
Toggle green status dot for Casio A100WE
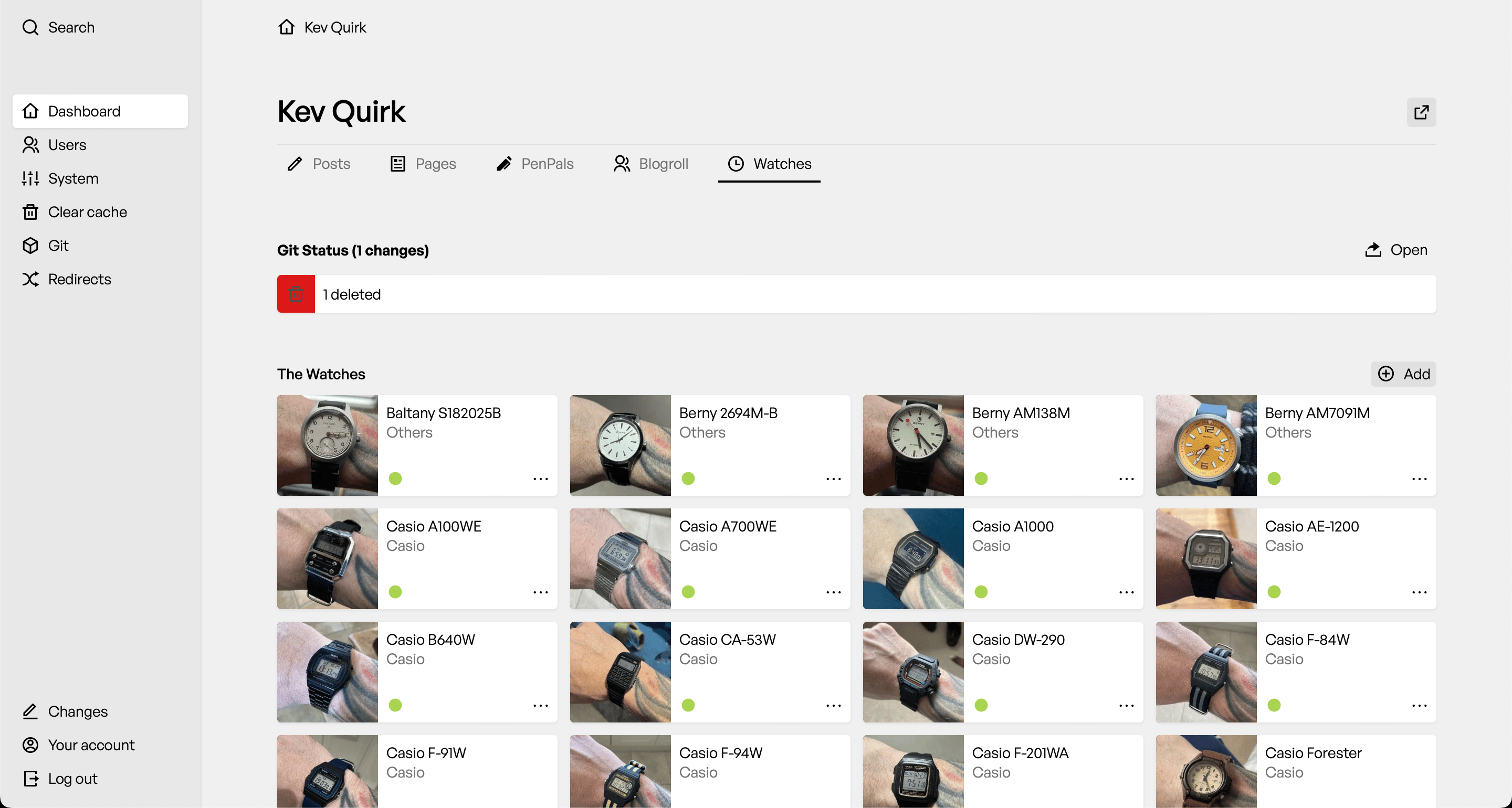[x=396, y=592]
